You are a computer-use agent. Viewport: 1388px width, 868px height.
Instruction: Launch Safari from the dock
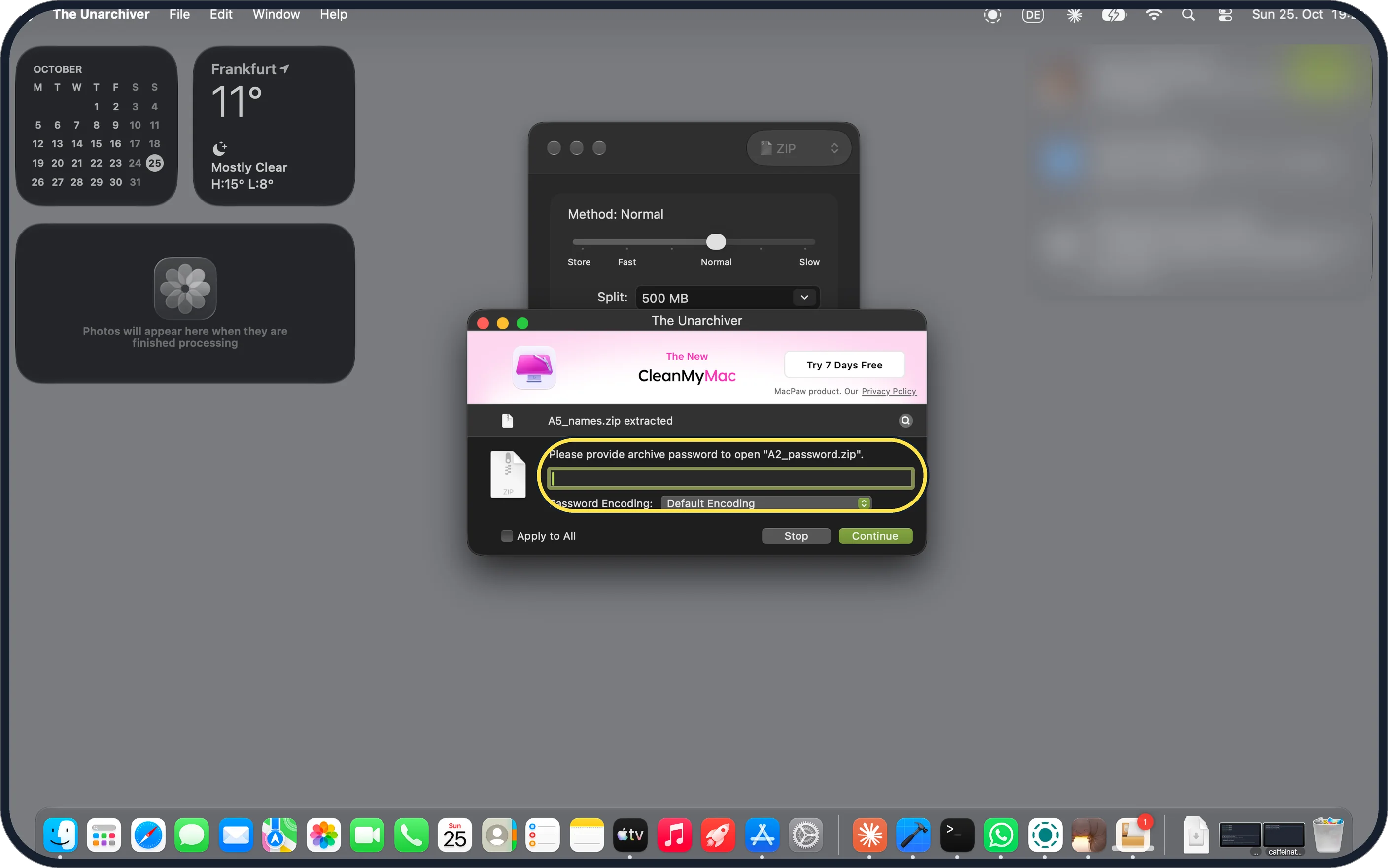click(148, 835)
